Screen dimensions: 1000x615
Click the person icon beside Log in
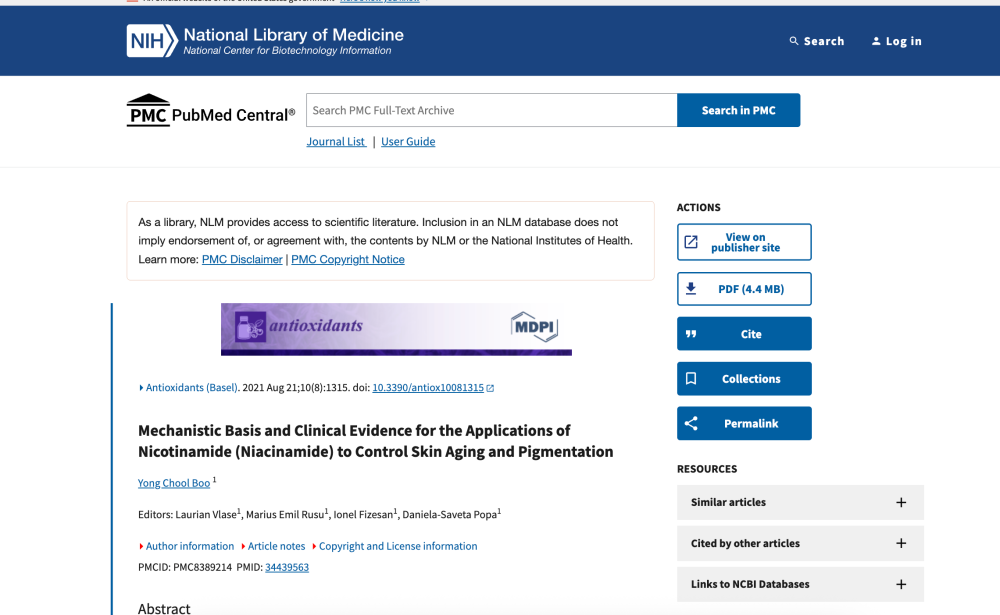click(876, 41)
